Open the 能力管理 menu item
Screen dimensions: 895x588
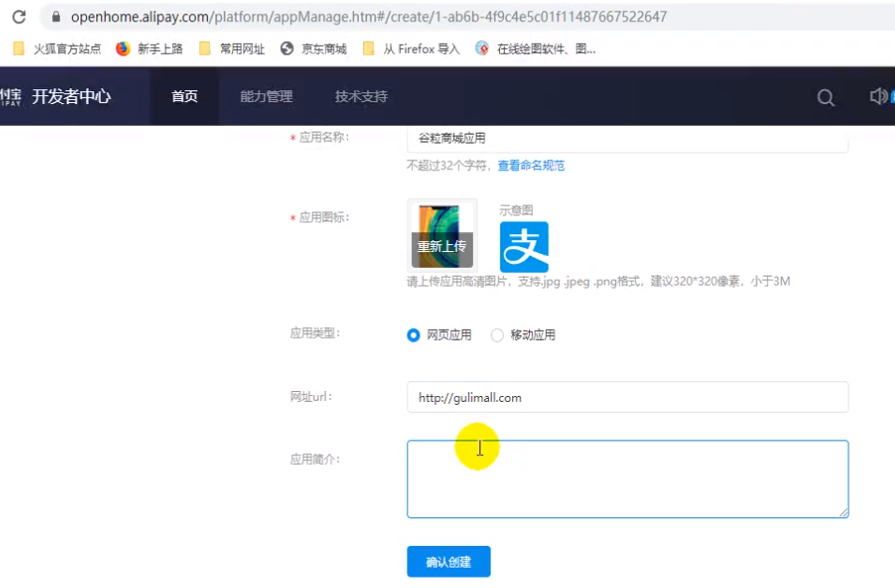[266, 97]
